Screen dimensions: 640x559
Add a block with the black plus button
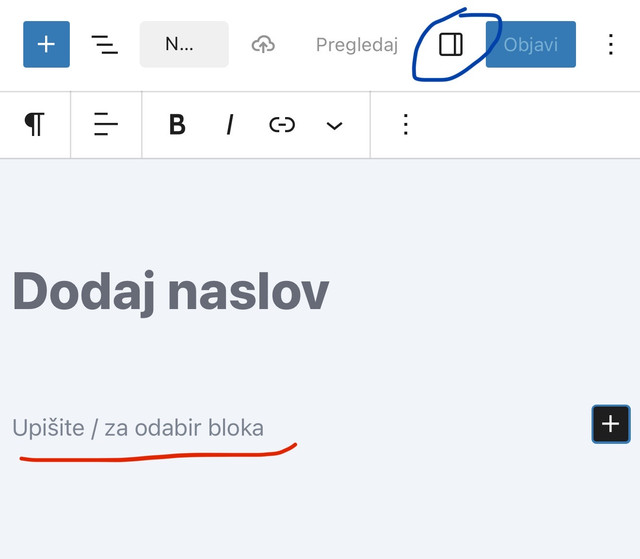[611, 424]
